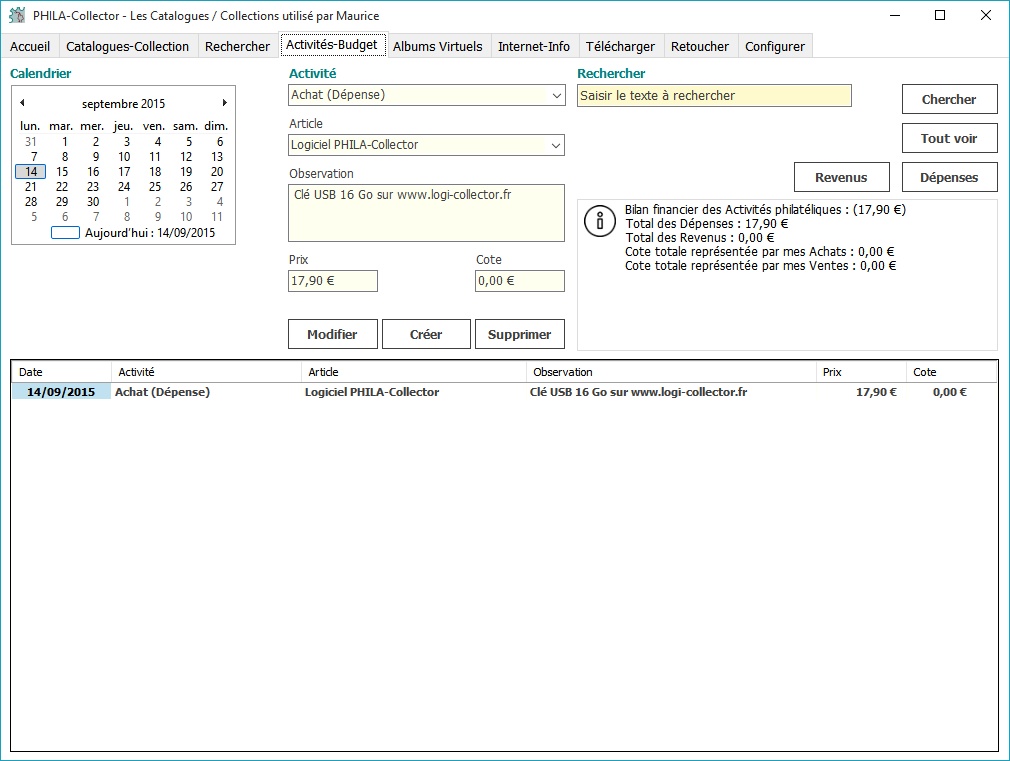Viewport: 1010px width, 761px height.
Task: Sort table by Activité column header
Action: click(206, 372)
